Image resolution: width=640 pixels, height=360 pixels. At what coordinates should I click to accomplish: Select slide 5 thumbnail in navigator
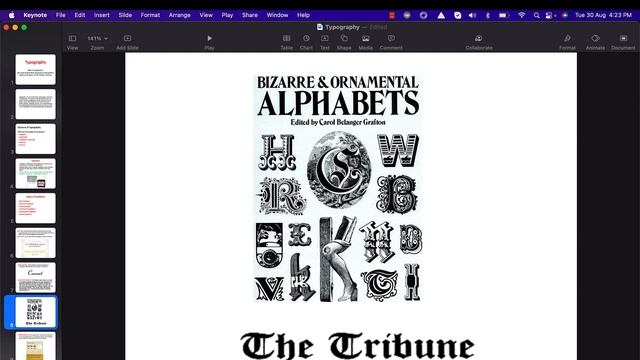point(36,208)
